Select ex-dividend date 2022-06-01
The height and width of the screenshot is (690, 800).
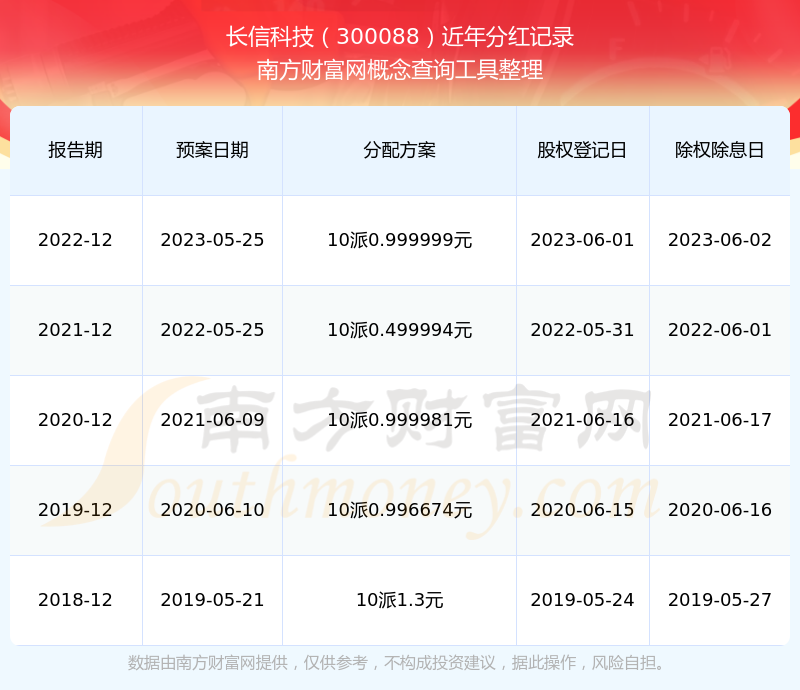(719, 330)
